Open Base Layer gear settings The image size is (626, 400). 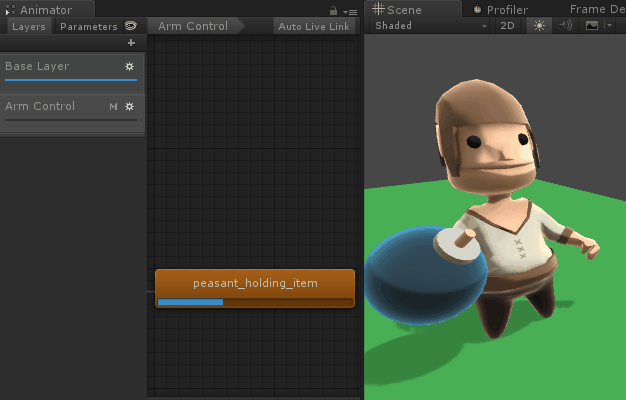tap(129, 66)
